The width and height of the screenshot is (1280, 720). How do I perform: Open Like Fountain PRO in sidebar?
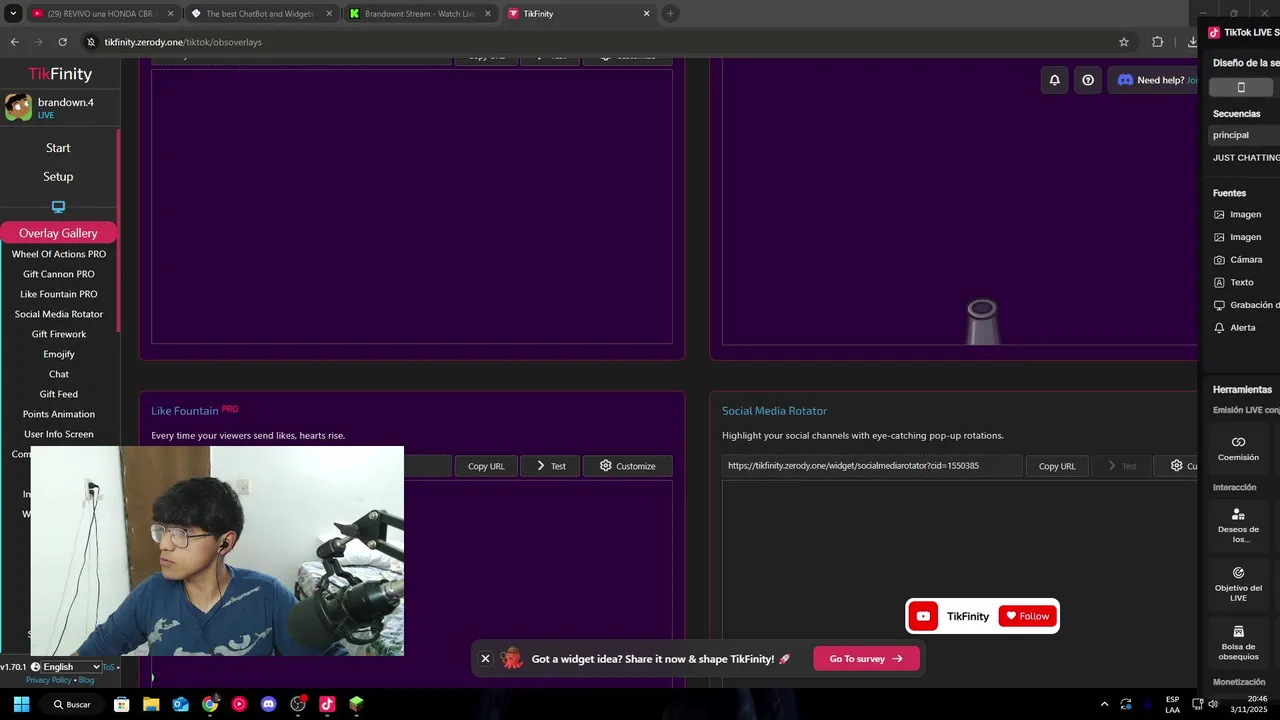[59, 294]
